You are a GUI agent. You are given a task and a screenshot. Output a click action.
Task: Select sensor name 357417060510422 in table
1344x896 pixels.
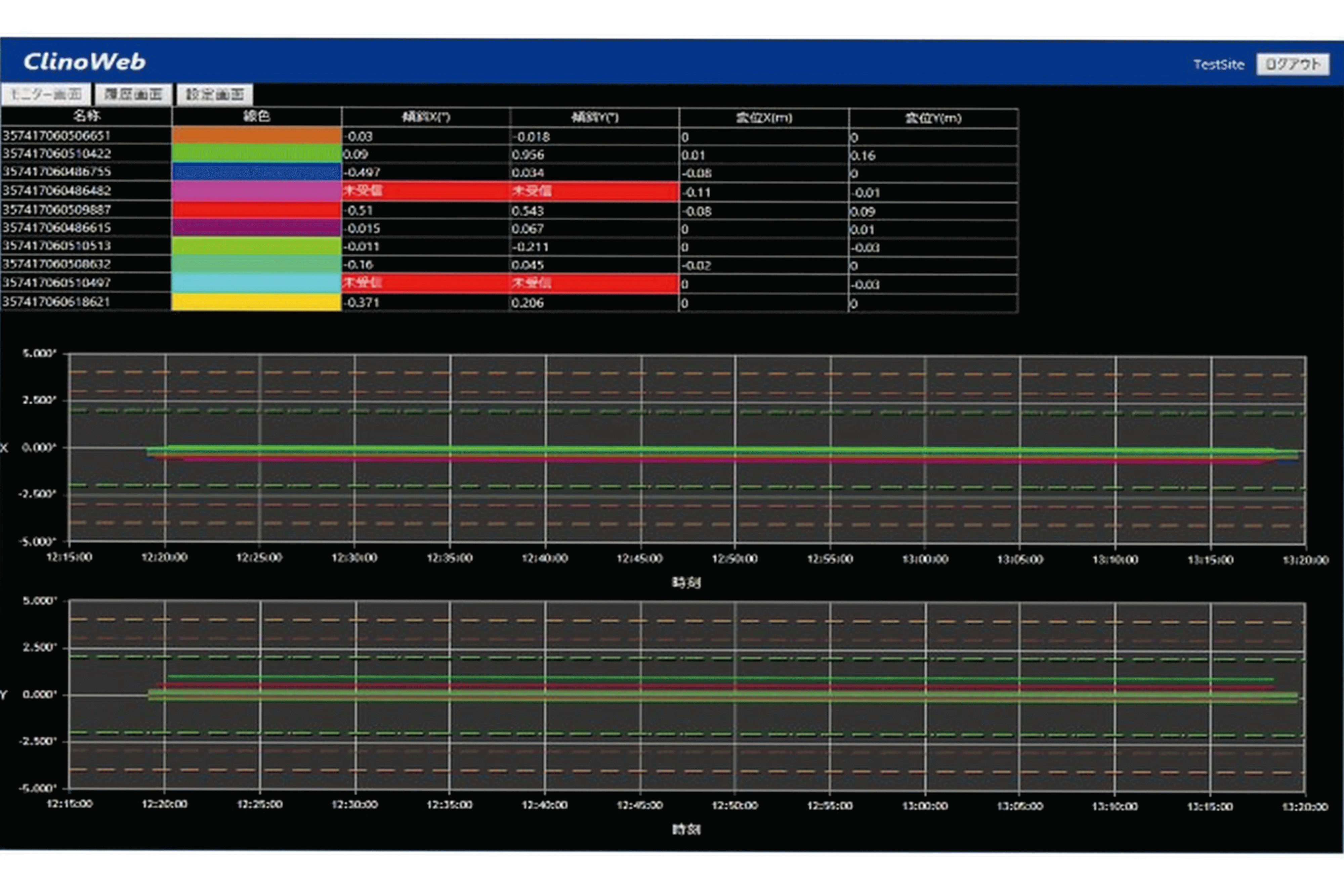56,154
